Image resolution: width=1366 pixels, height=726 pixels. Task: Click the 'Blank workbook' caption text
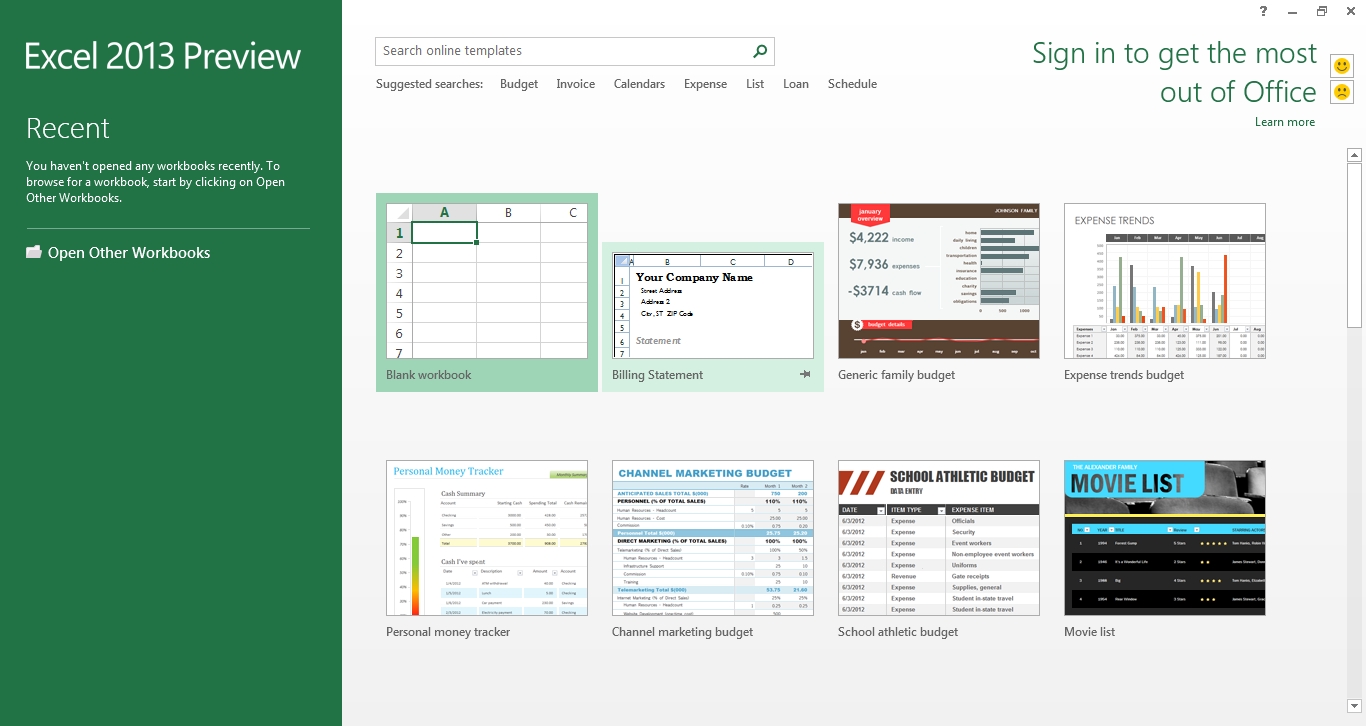(429, 375)
